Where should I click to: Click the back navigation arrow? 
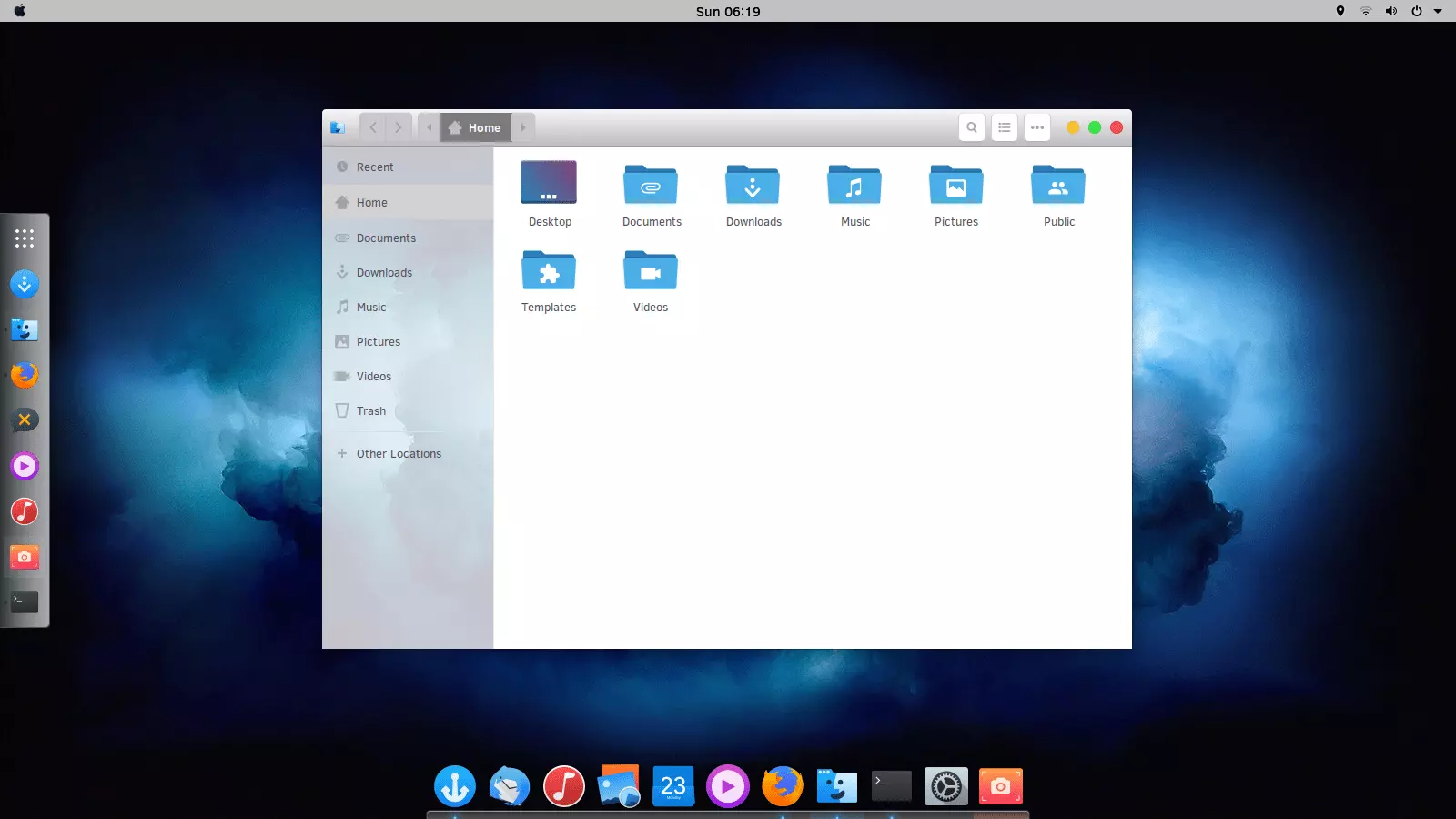pos(373,127)
